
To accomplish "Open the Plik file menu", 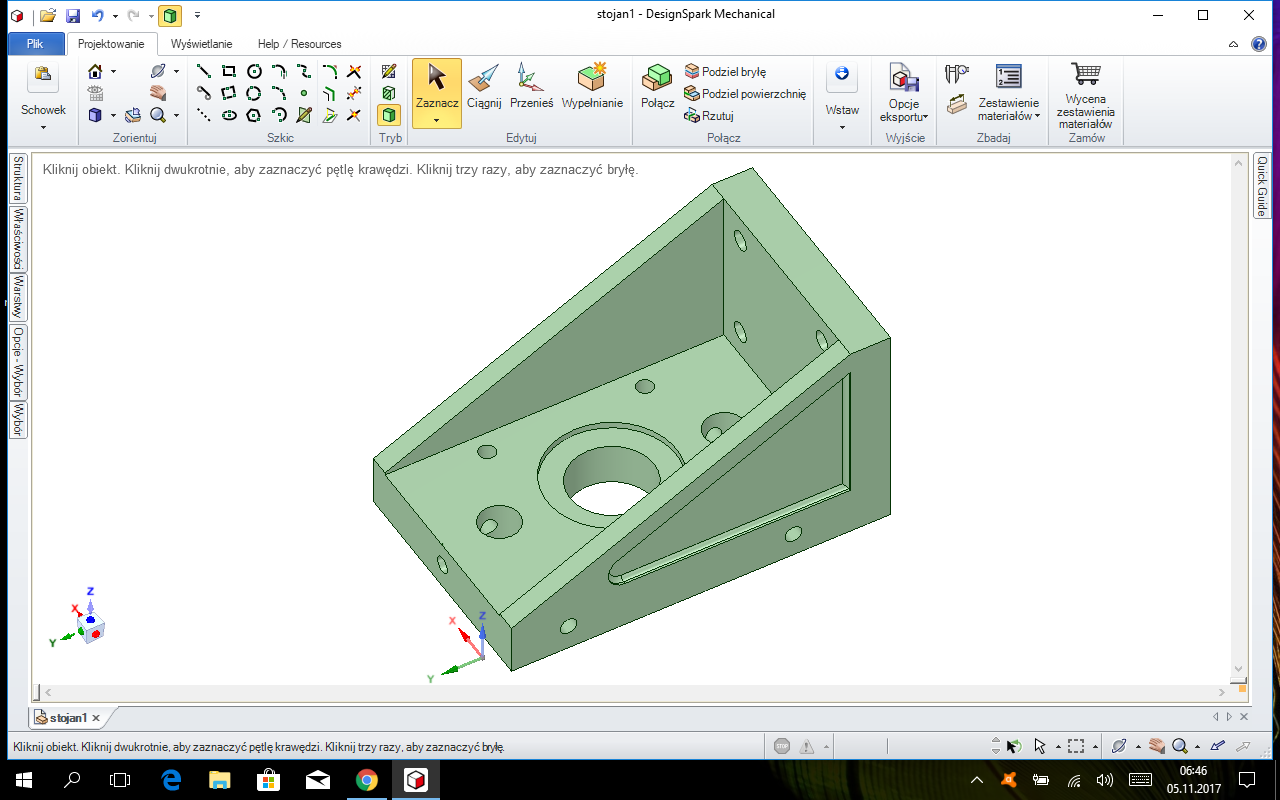I will 35,44.
